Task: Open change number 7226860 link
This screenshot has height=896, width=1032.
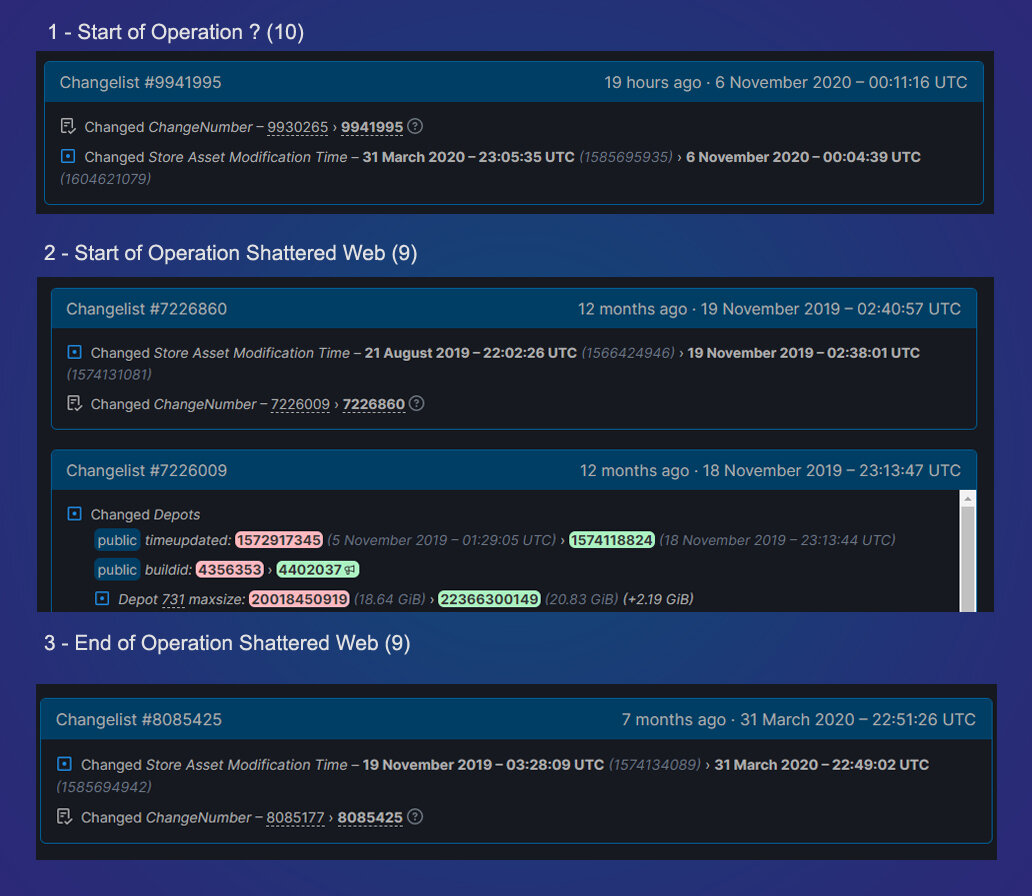Action: pyautogui.click(x=374, y=404)
